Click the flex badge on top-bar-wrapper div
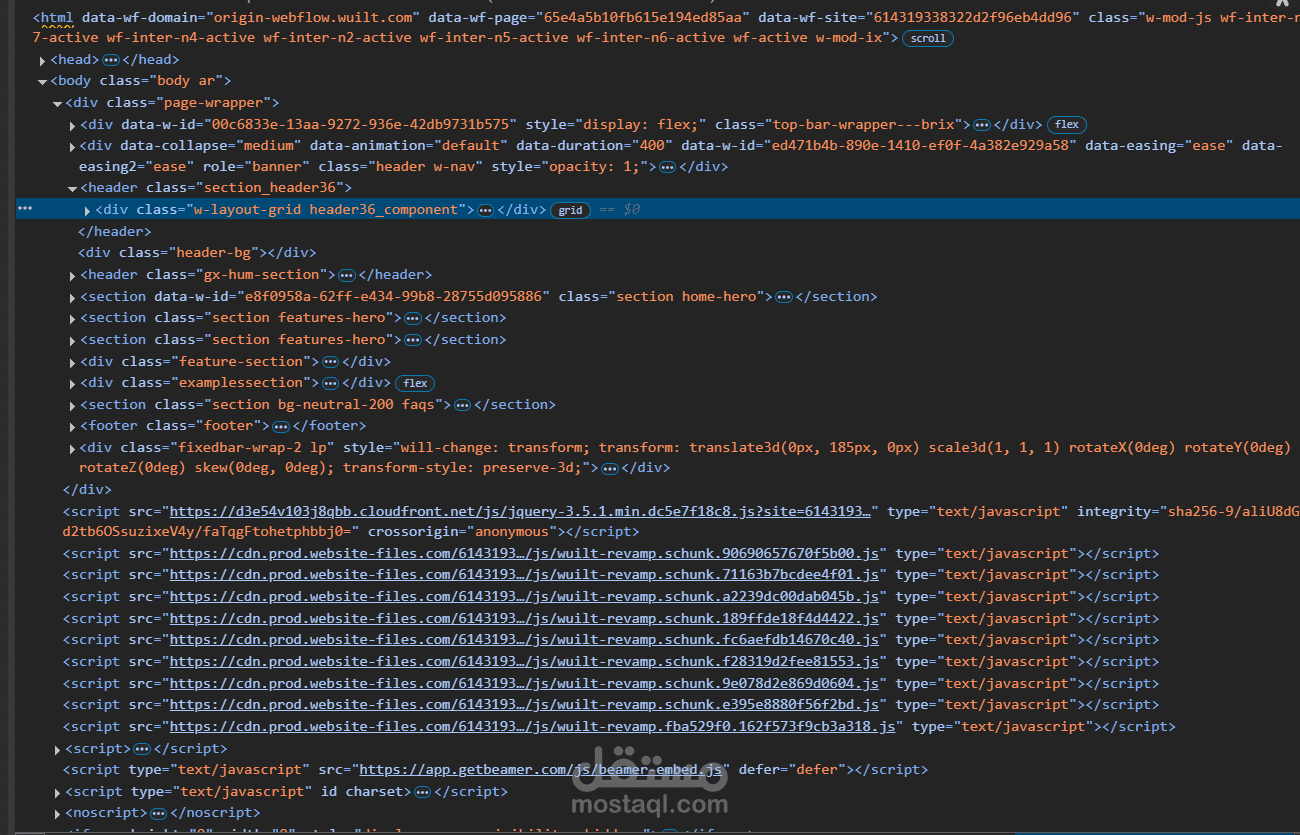Image resolution: width=1300 pixels, height=835 pixels. [1067, 125]
